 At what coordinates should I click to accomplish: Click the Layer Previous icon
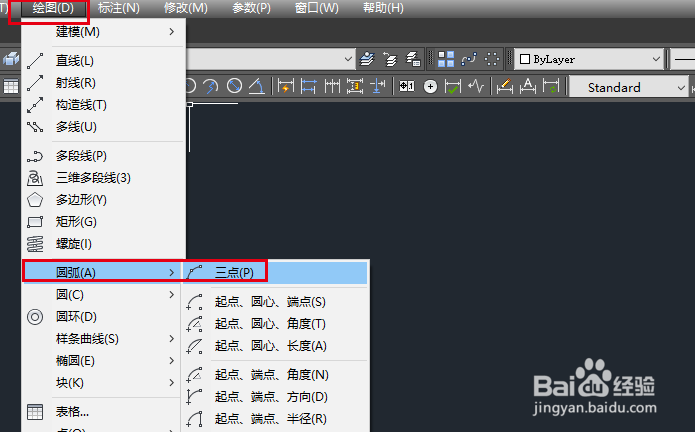coord(390,59)
